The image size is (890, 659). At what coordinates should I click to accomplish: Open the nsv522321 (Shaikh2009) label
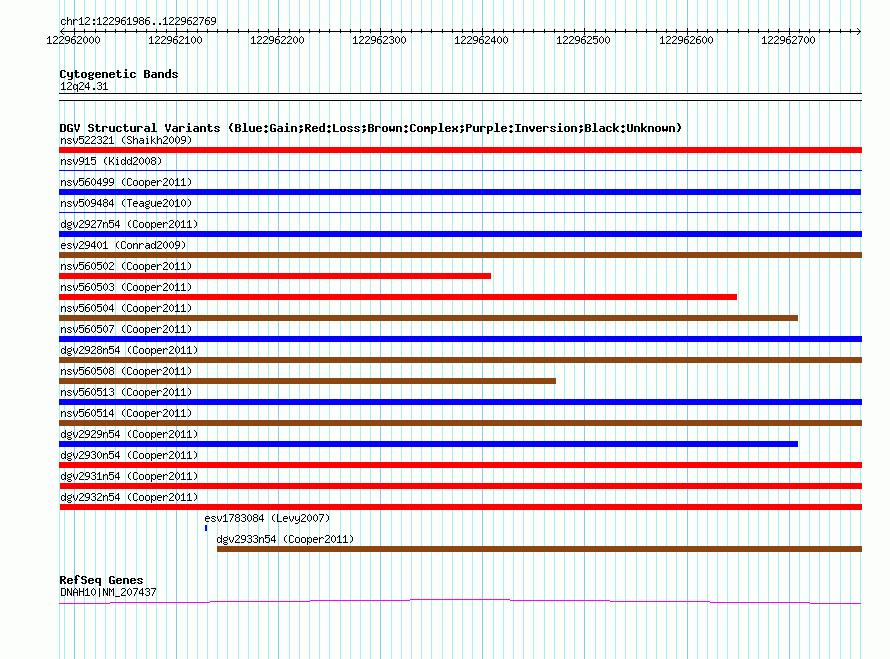(x=126, y=140)
